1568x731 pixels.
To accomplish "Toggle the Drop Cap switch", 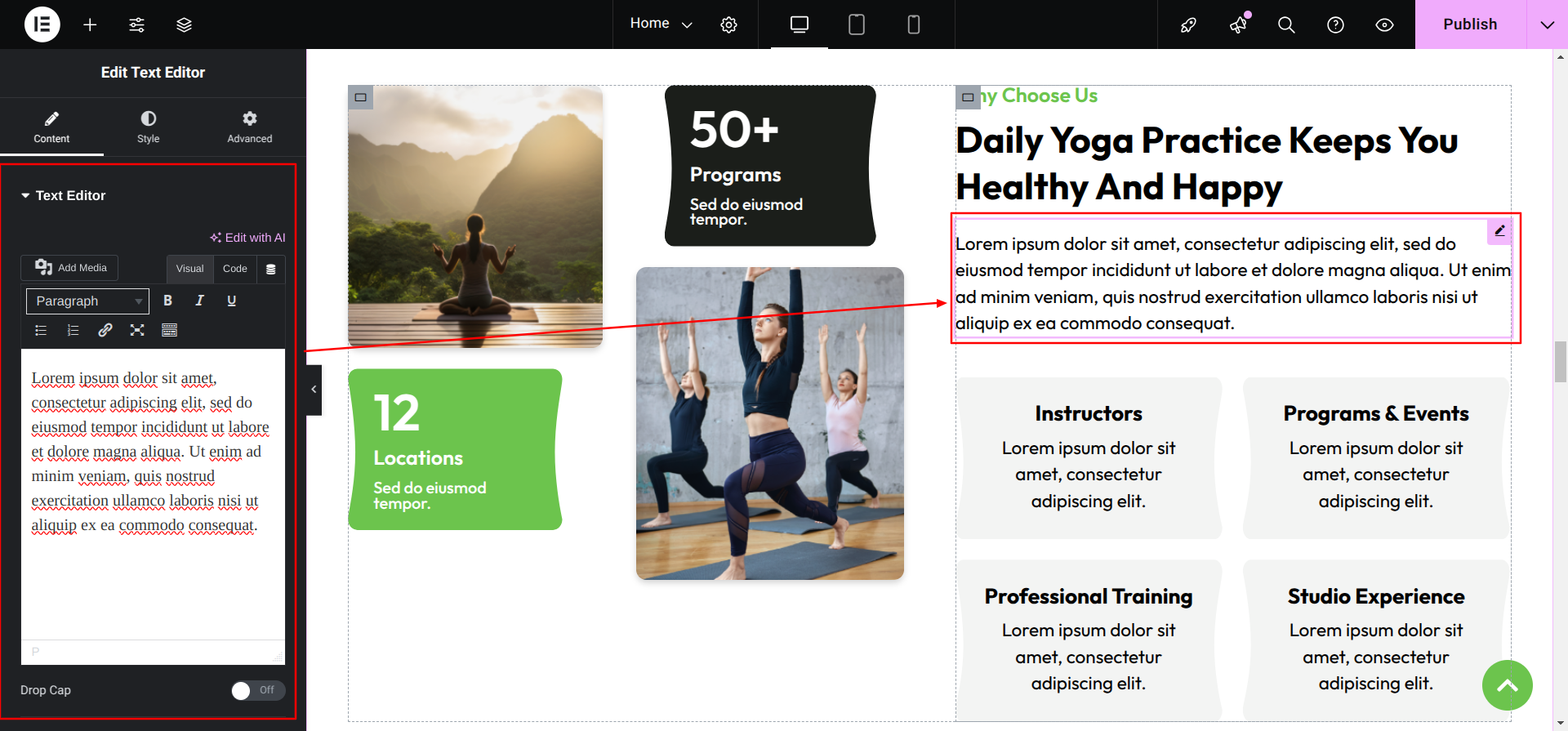I will [x=258, y=690].
